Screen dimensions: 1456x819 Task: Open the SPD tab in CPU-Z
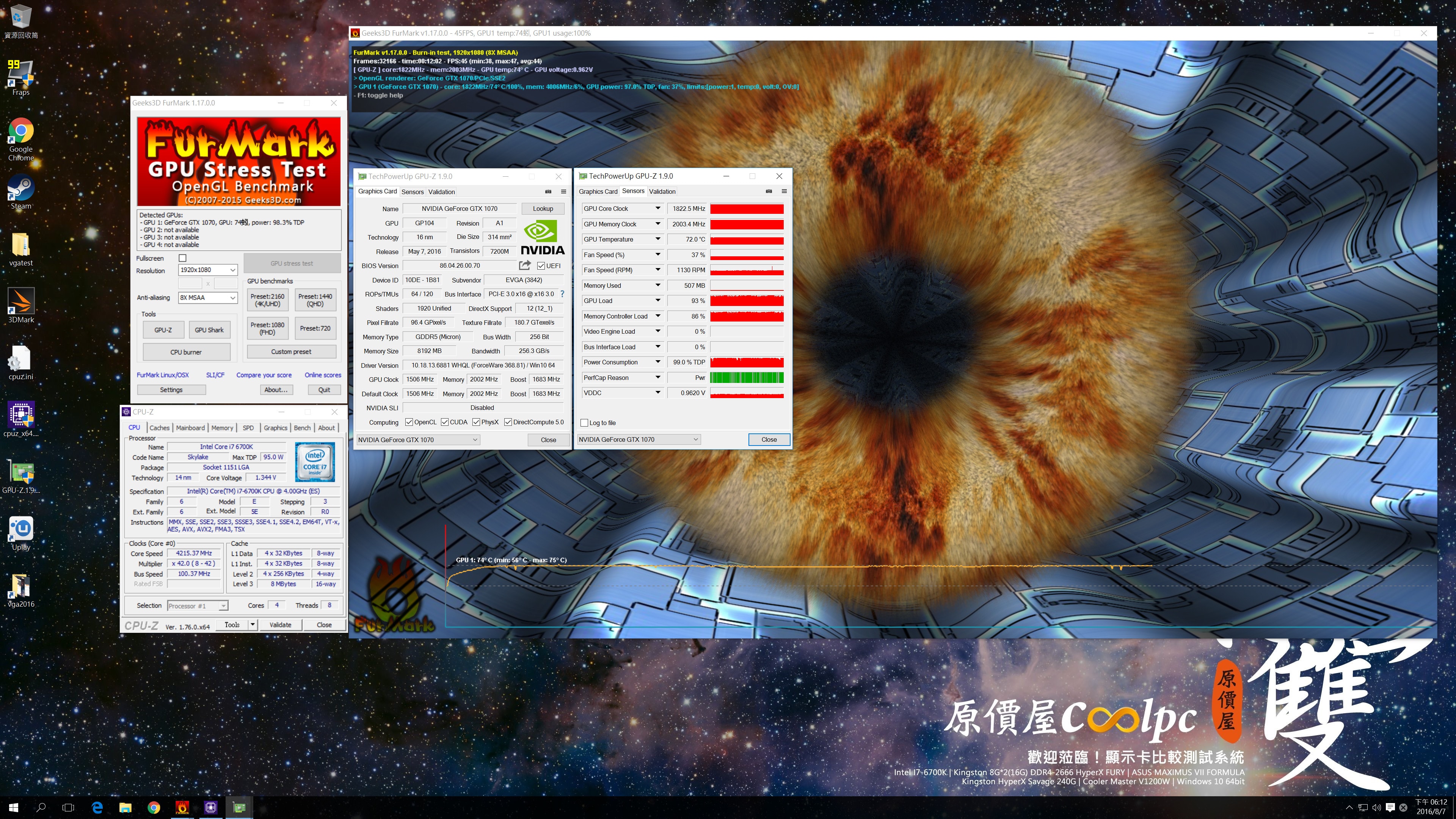(248, 428)
